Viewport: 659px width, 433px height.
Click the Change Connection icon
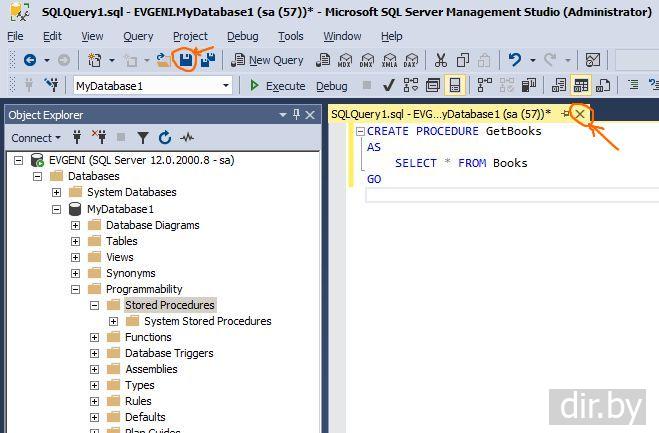(x=52, y=85)
